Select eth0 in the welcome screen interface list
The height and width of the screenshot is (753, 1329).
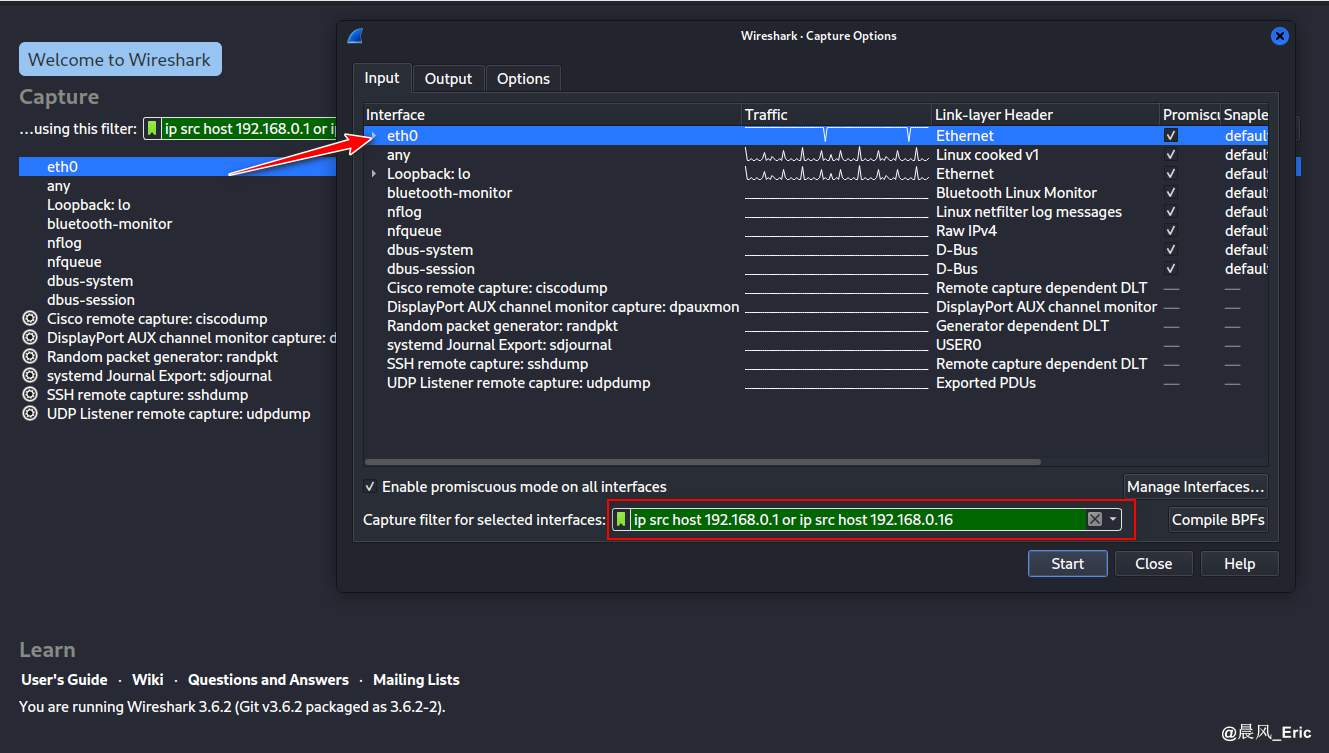pyautogui.click(x=176, y=167)
